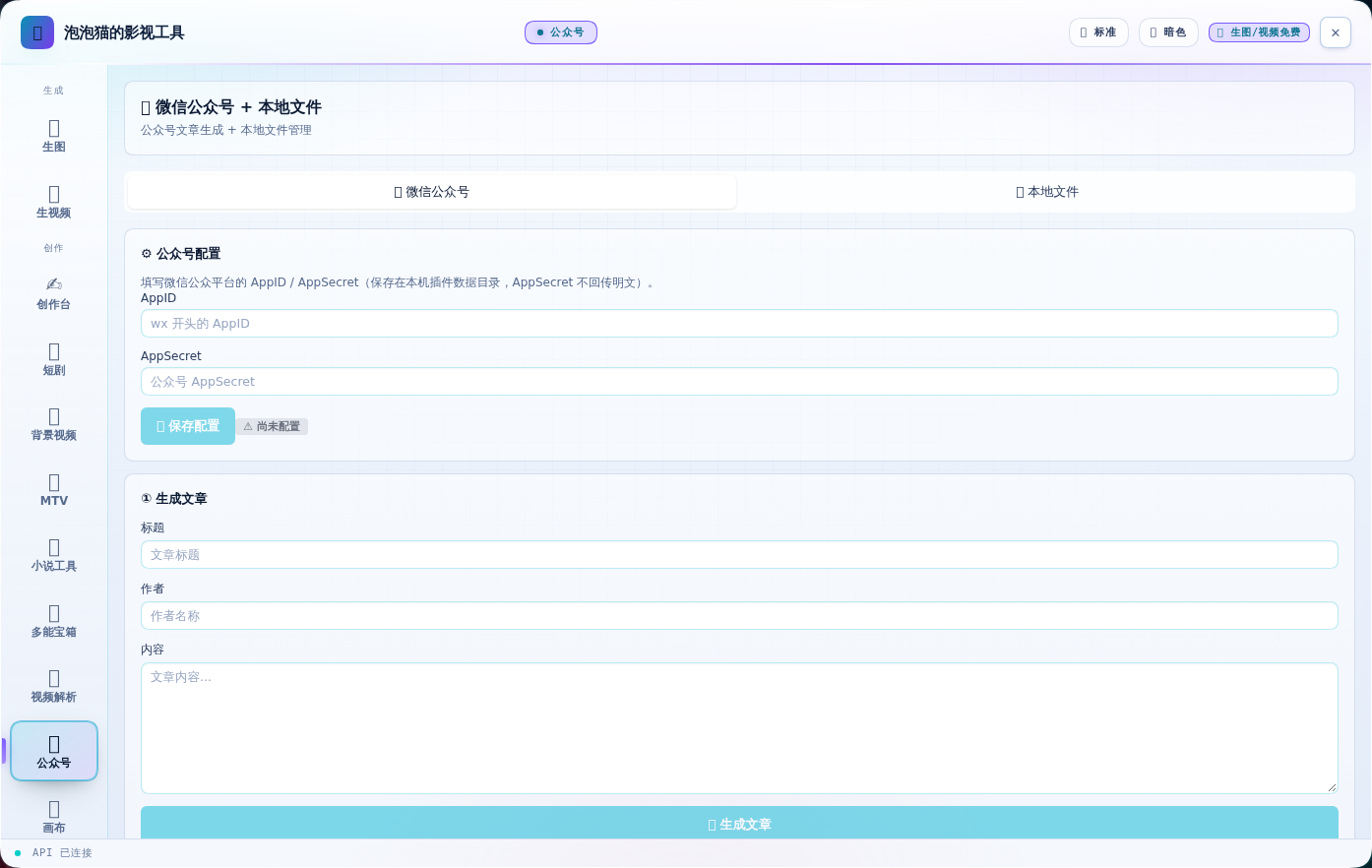1372x868 pixels.
Task: Open the 视频解析 sidebar item
Action: tap(53, 686)
